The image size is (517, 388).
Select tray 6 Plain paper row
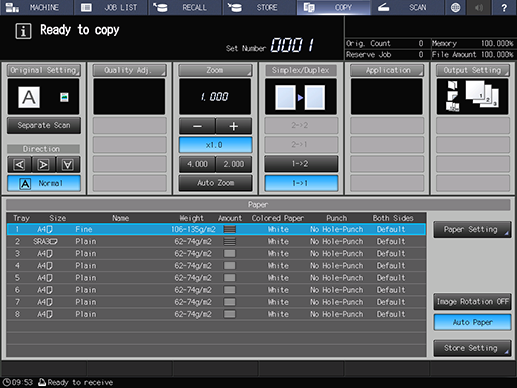click(x=216, y=290)
